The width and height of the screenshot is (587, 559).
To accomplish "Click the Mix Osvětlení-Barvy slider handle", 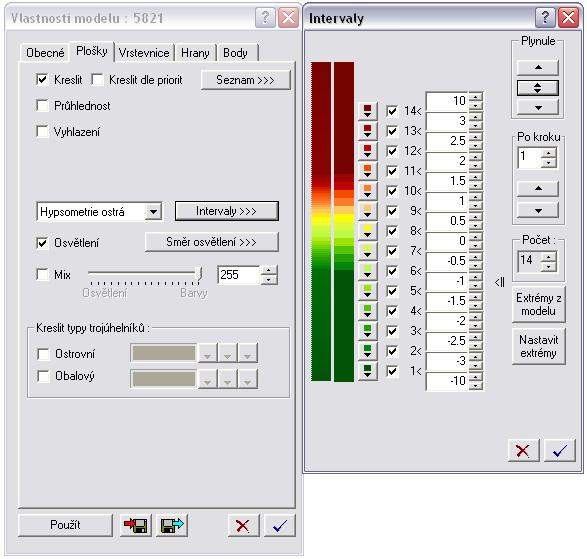I will pos(200,274).
